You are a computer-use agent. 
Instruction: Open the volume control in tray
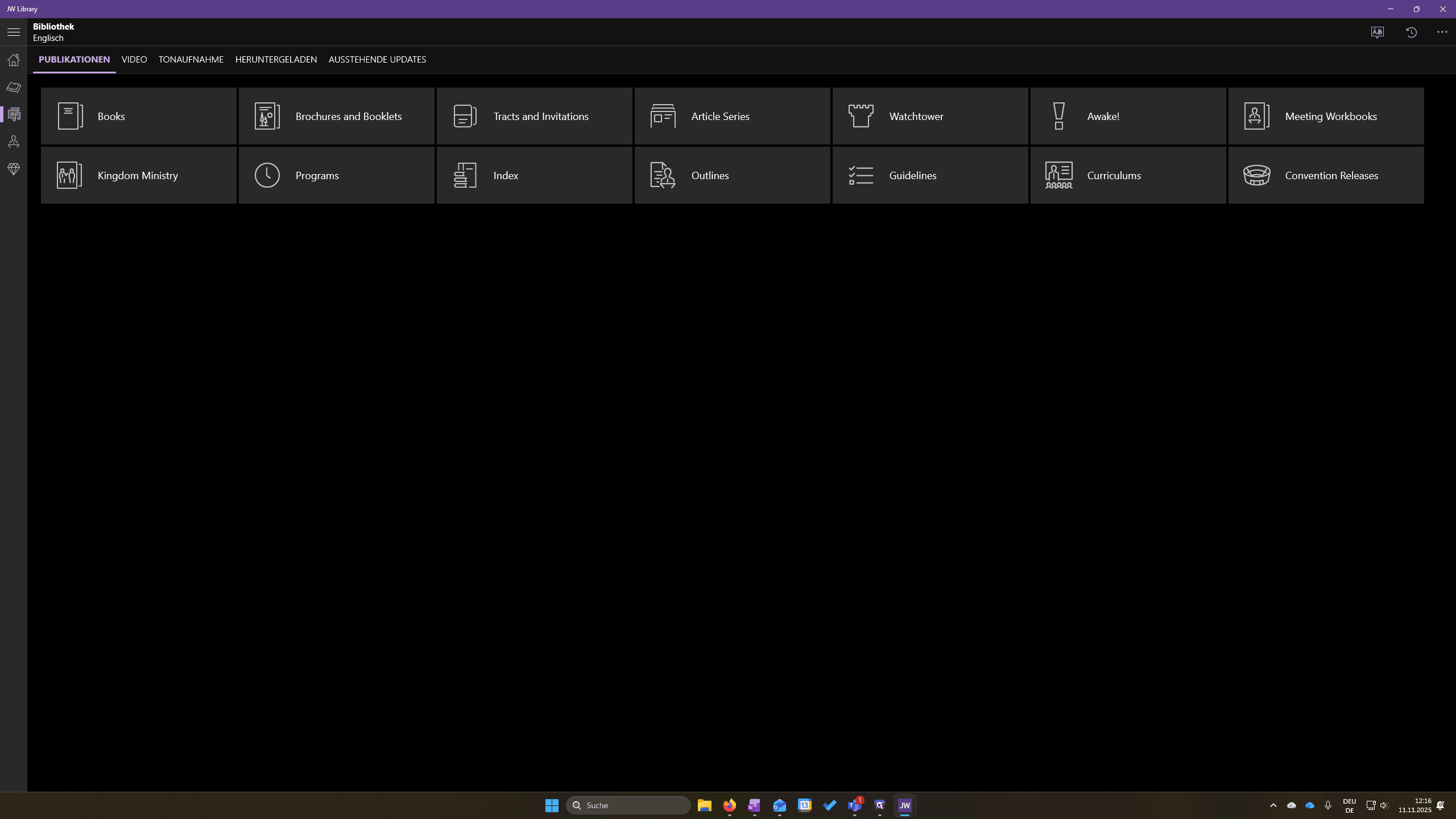[x=1384, y=805]
